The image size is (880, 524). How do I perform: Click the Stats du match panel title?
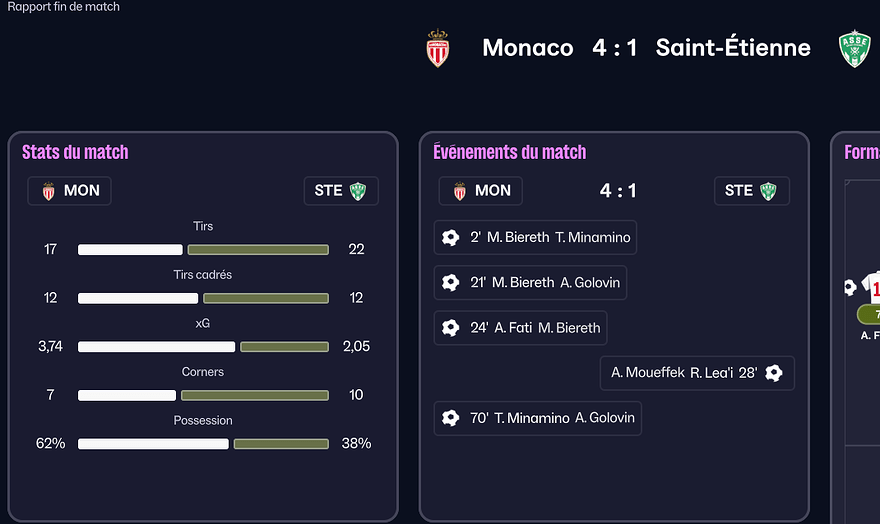point(75,152)
